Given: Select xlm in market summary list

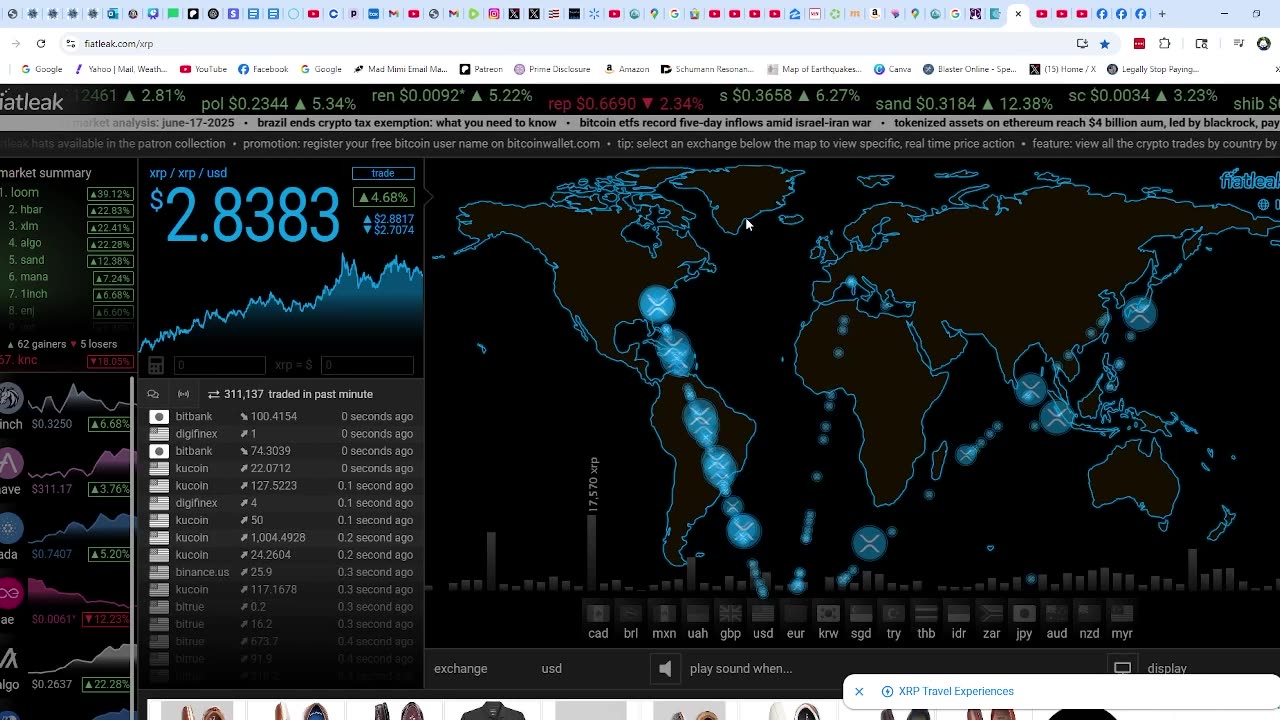Looking at the screenshot, I should coord(68,227).
